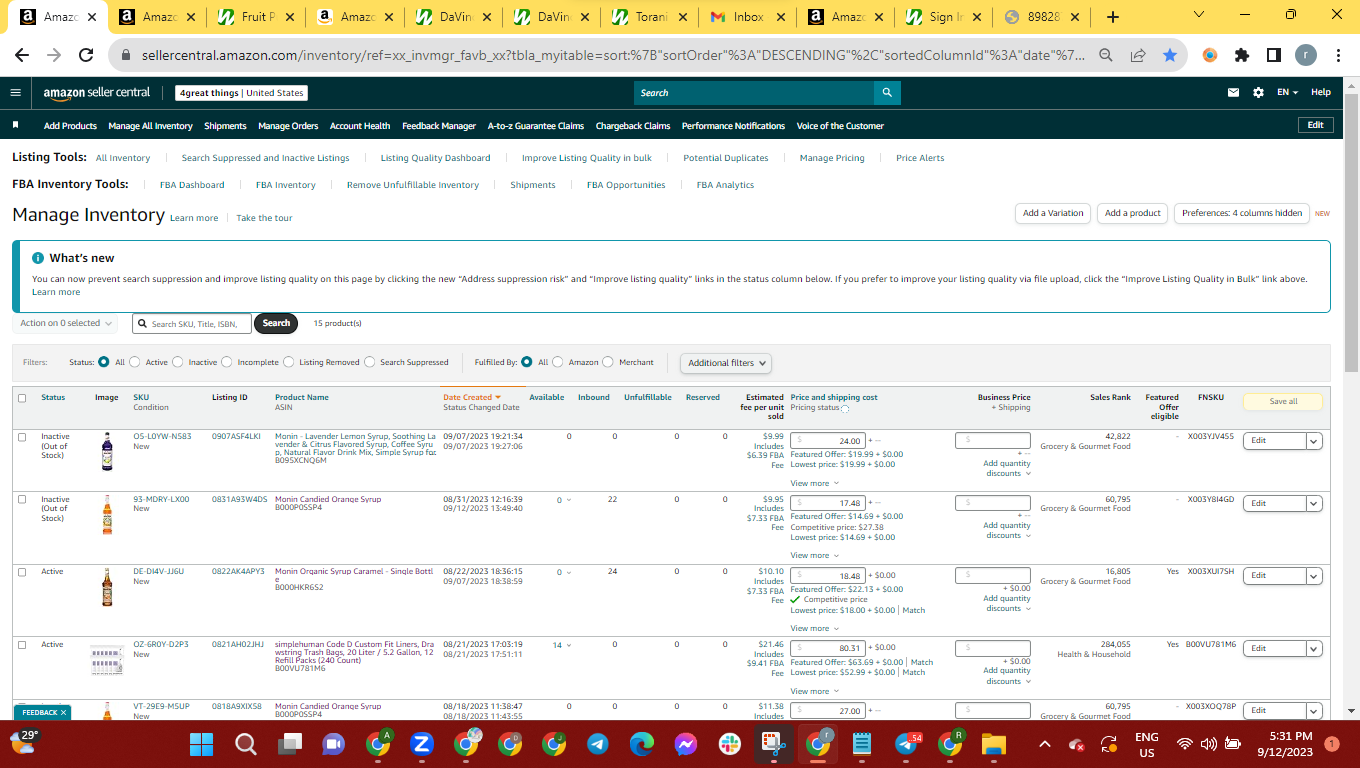Image resolution: width=1360 pixels, height=768 pixels.
Task: Select checkbox for SKU OZ-6R0Y-D2P3 row
Action: (x=22, y=645)
